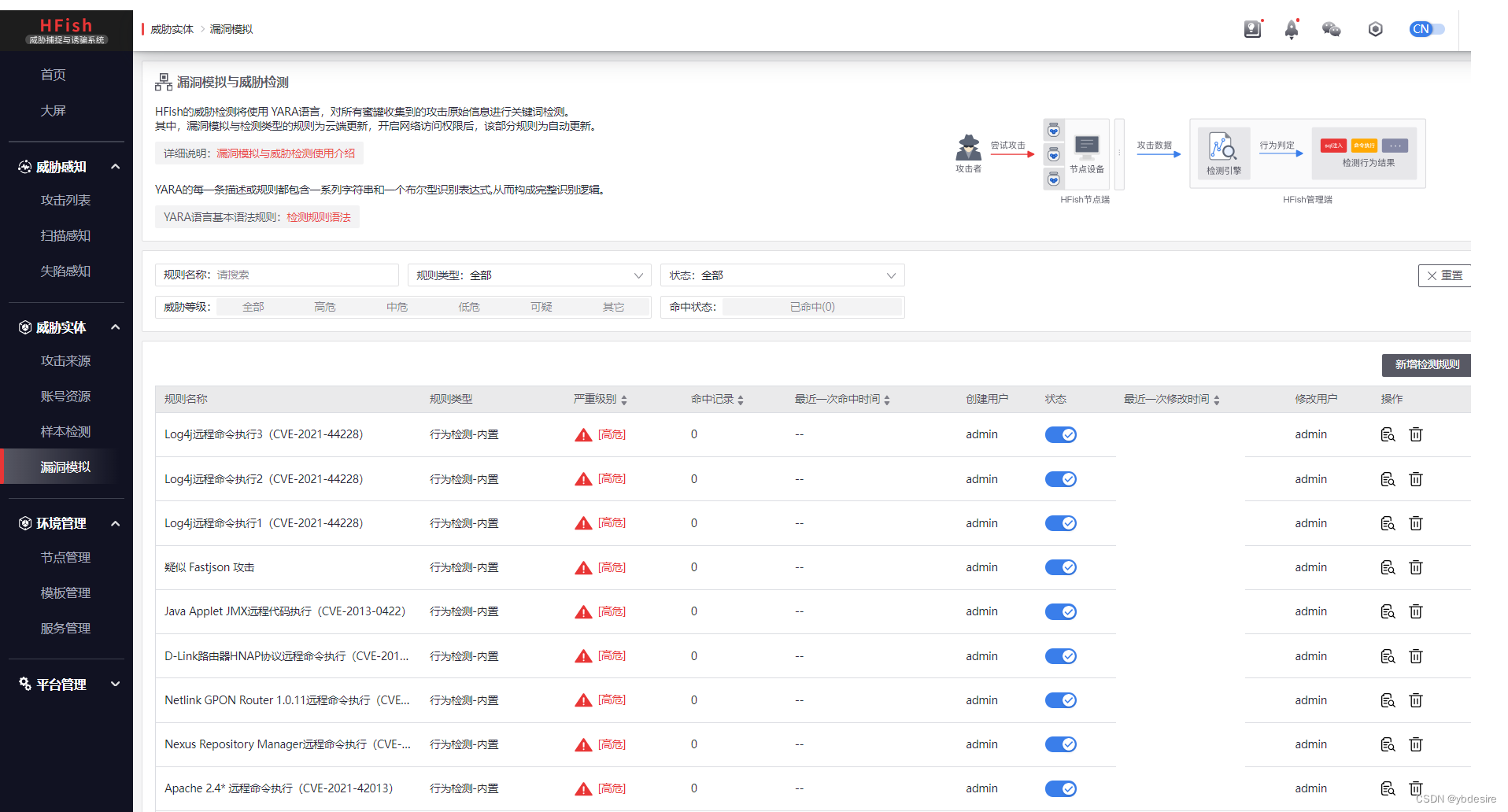Expand the 平台管理 sidebar section

[x=116, y=685]
